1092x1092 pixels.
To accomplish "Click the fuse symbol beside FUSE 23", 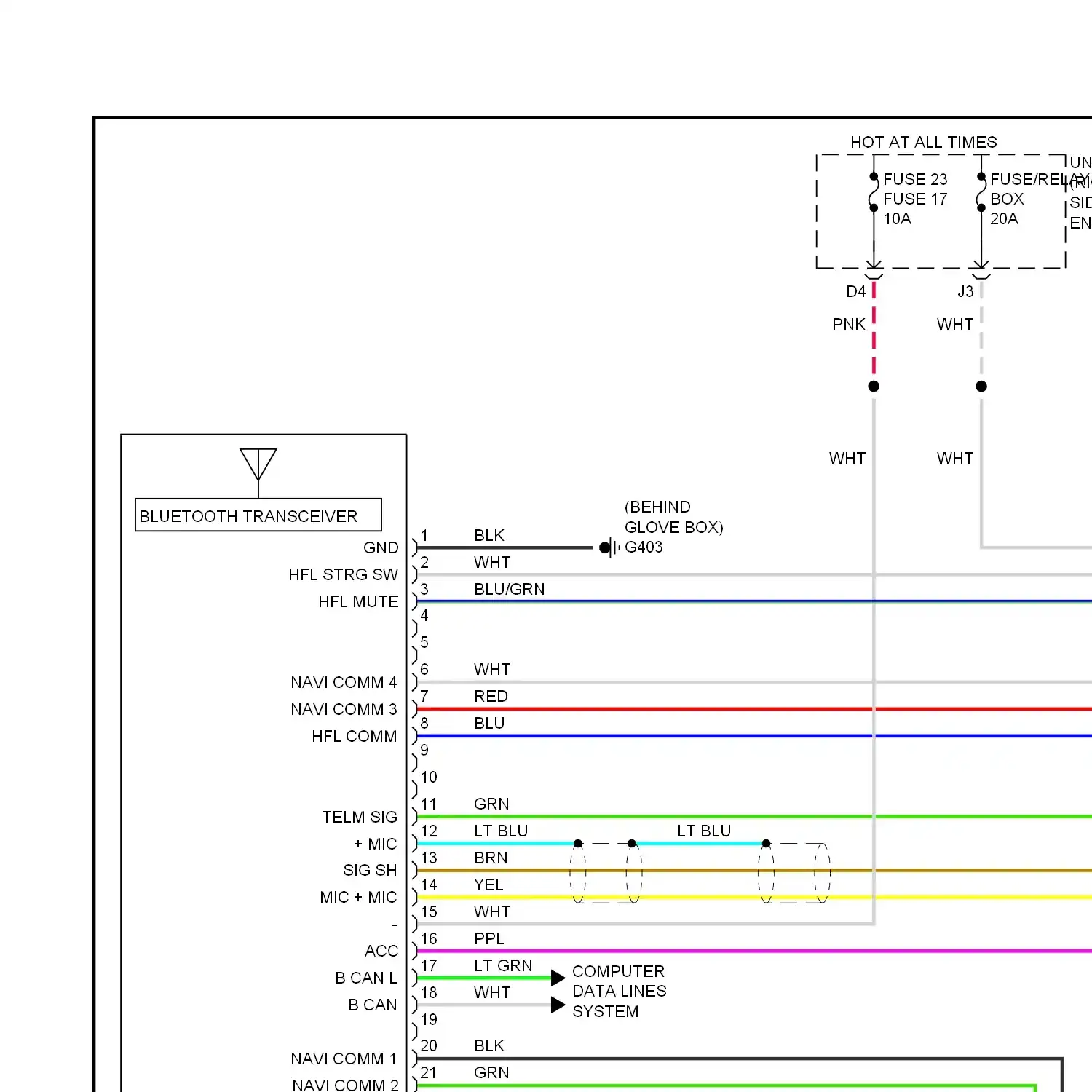I will (874, 193).
